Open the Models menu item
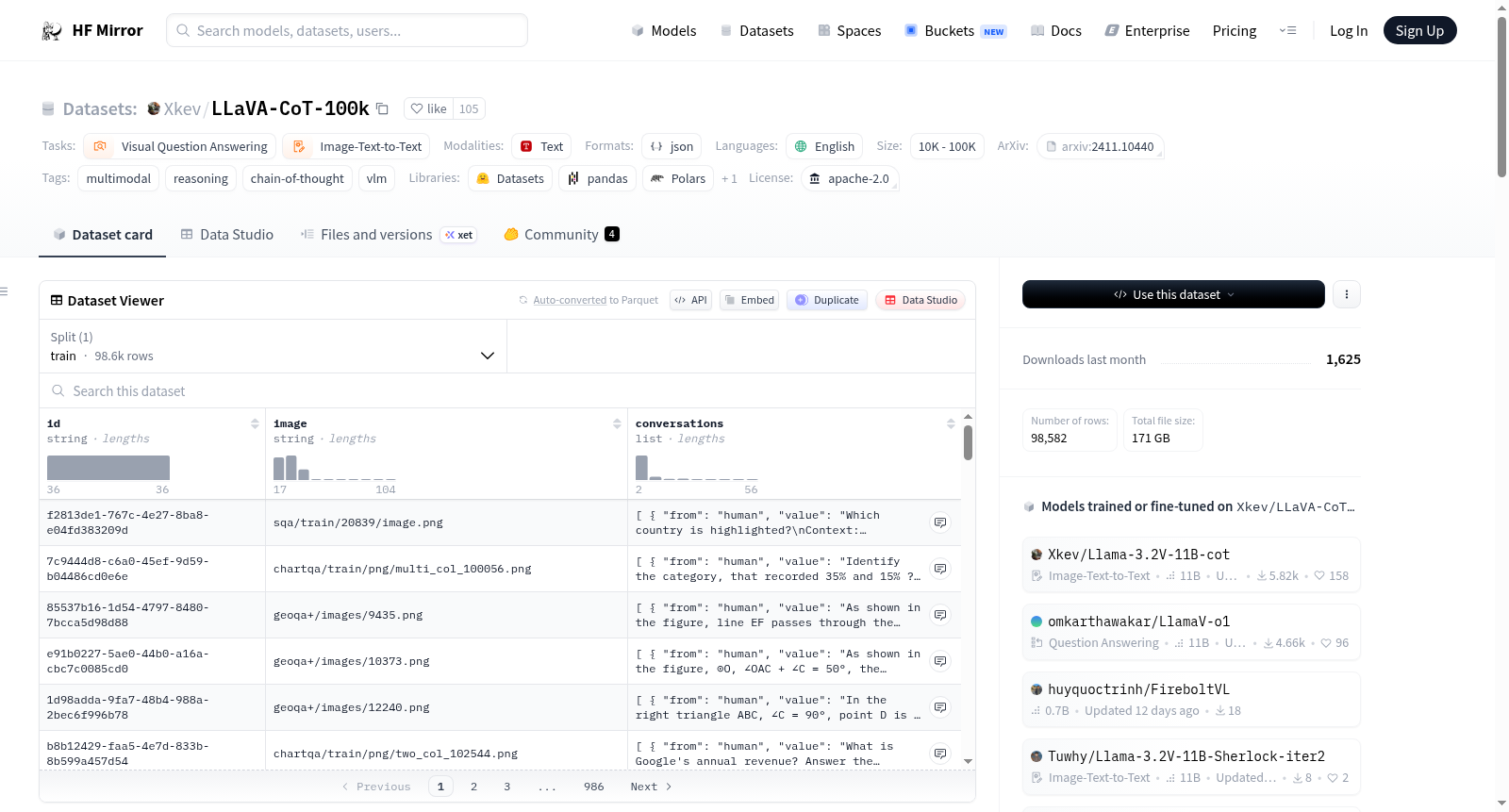This screenshot has height=812, width=1509. 664,30
